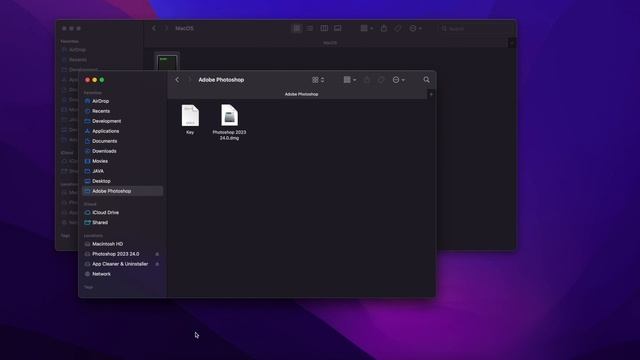Select the MacOS tab in background window

tap(330, 43)
